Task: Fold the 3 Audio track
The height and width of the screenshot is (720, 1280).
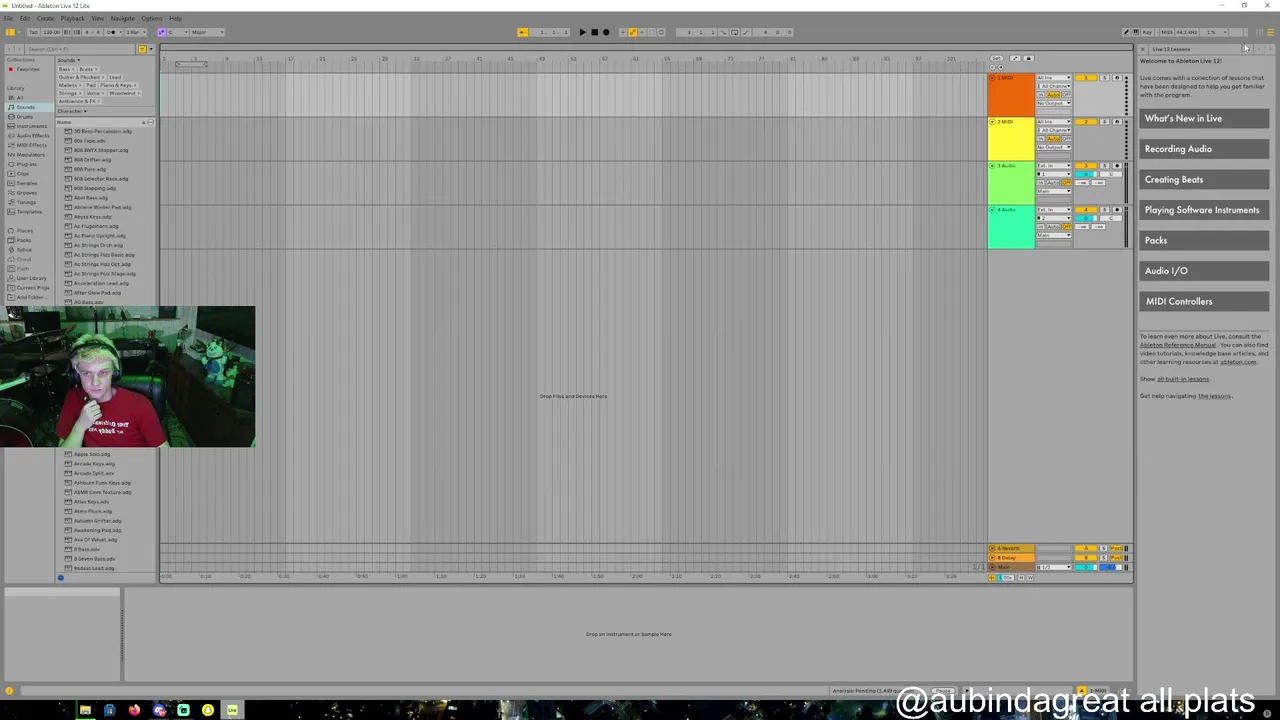Action: point(992,166)
